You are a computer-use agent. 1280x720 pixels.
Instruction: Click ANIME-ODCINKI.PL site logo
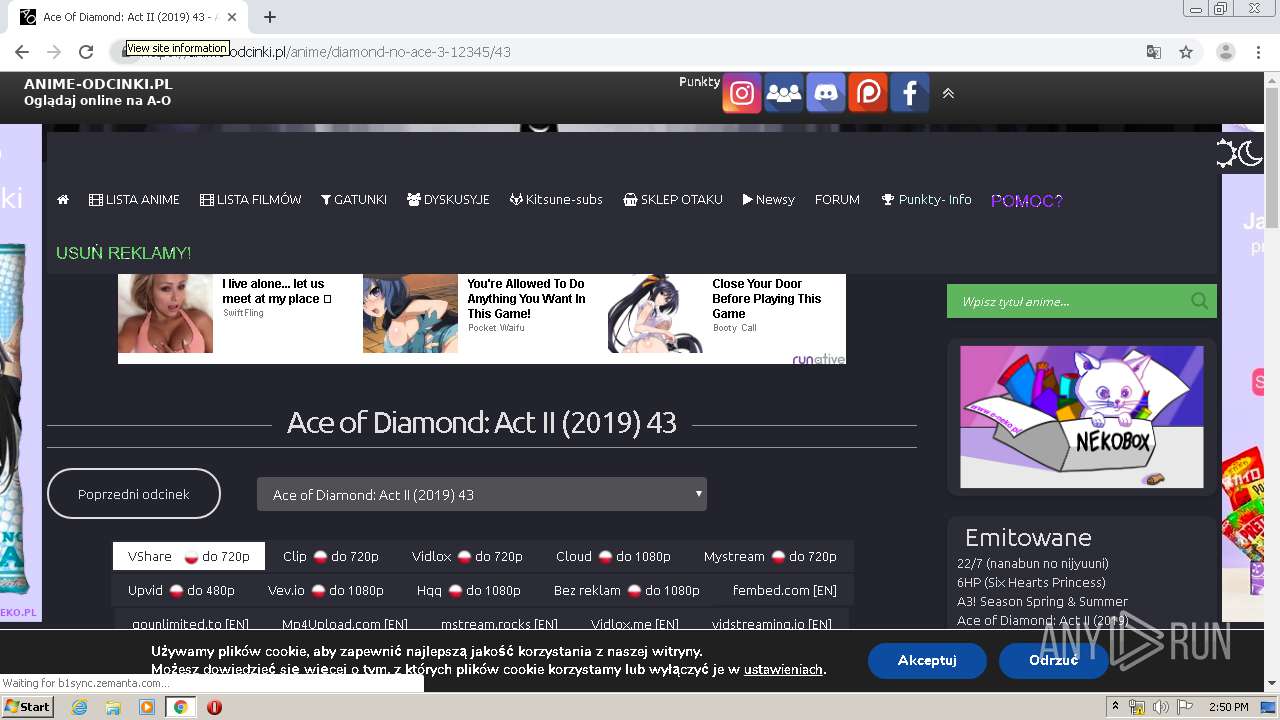[98, 85]
